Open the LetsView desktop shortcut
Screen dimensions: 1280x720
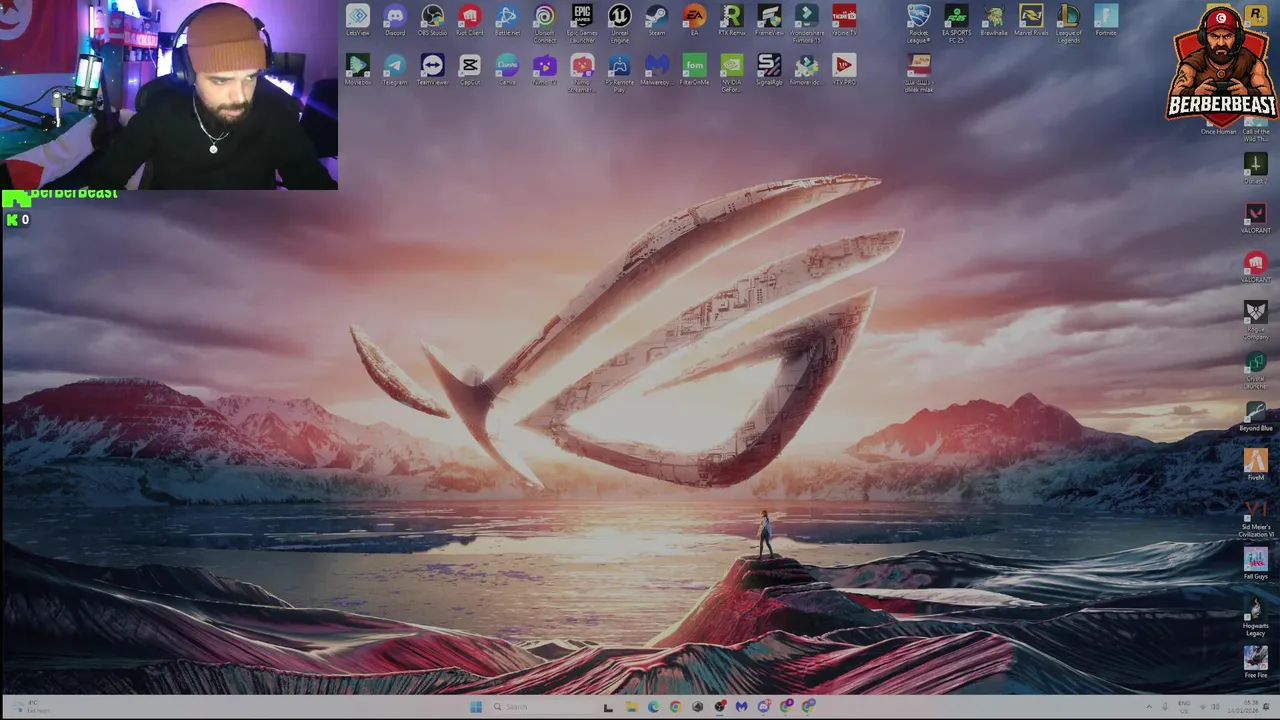[x=358, y=21]
